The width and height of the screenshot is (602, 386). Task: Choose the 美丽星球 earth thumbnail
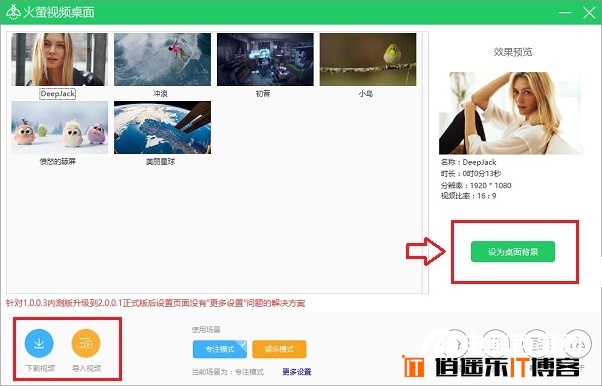162,128
